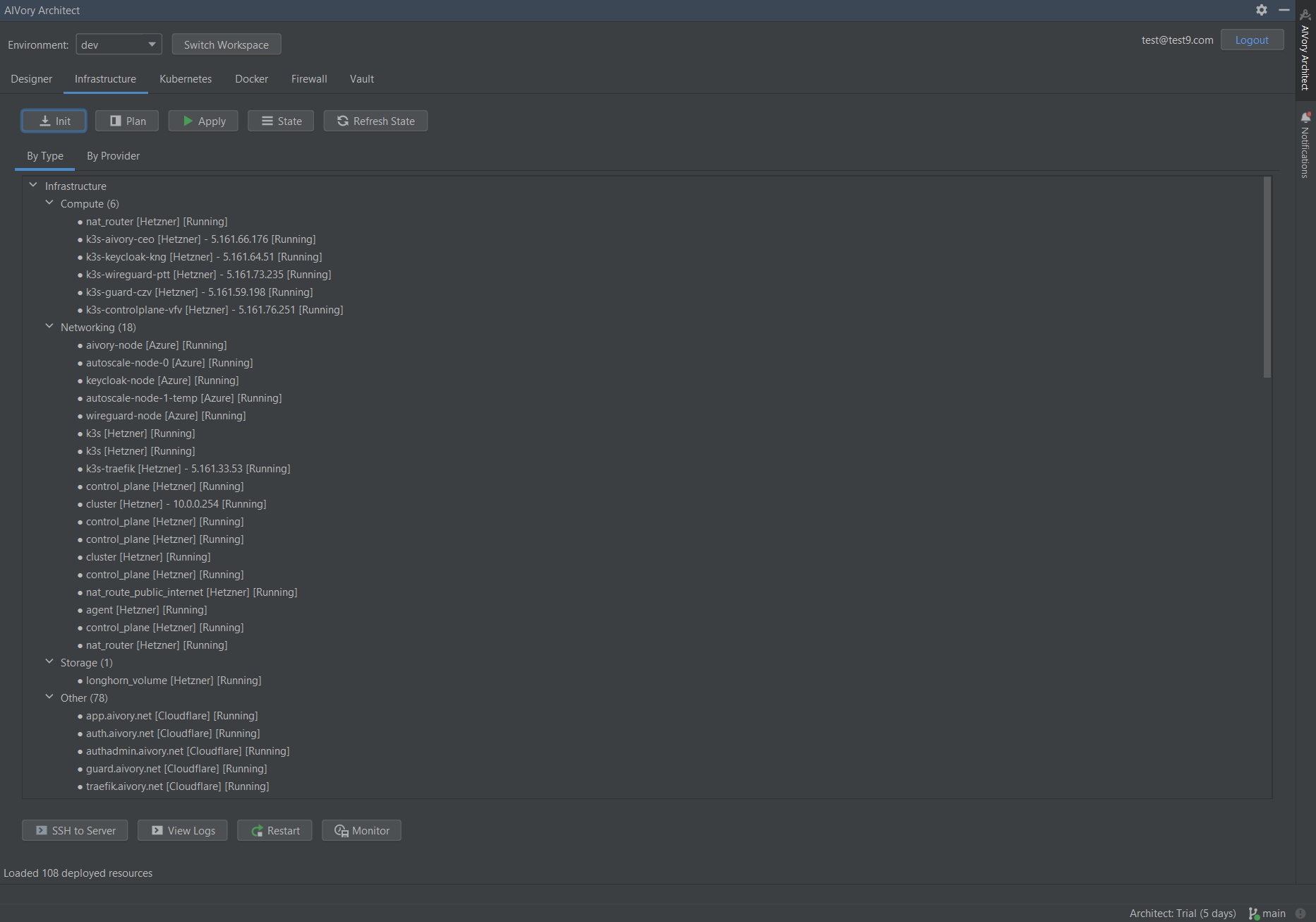Open the Notifications side panel
The image size is (1316, 922).
pos(1305,145)
